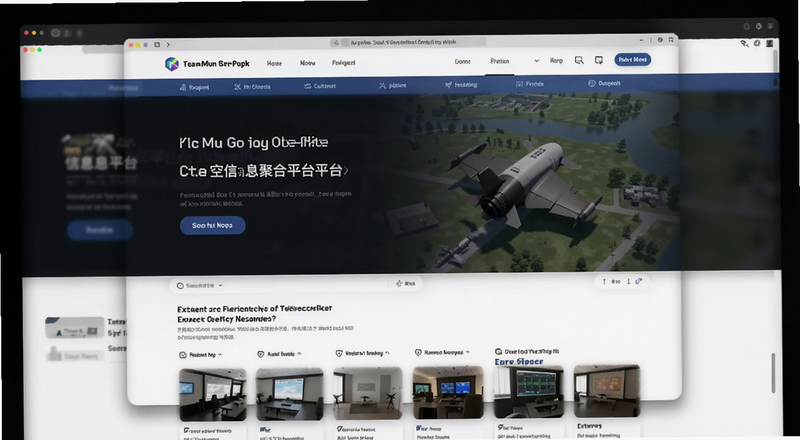The height and width of the screenshot is (440, 800).
Task: Expand the third filter chip with shield icon
Action: point(363,353)
